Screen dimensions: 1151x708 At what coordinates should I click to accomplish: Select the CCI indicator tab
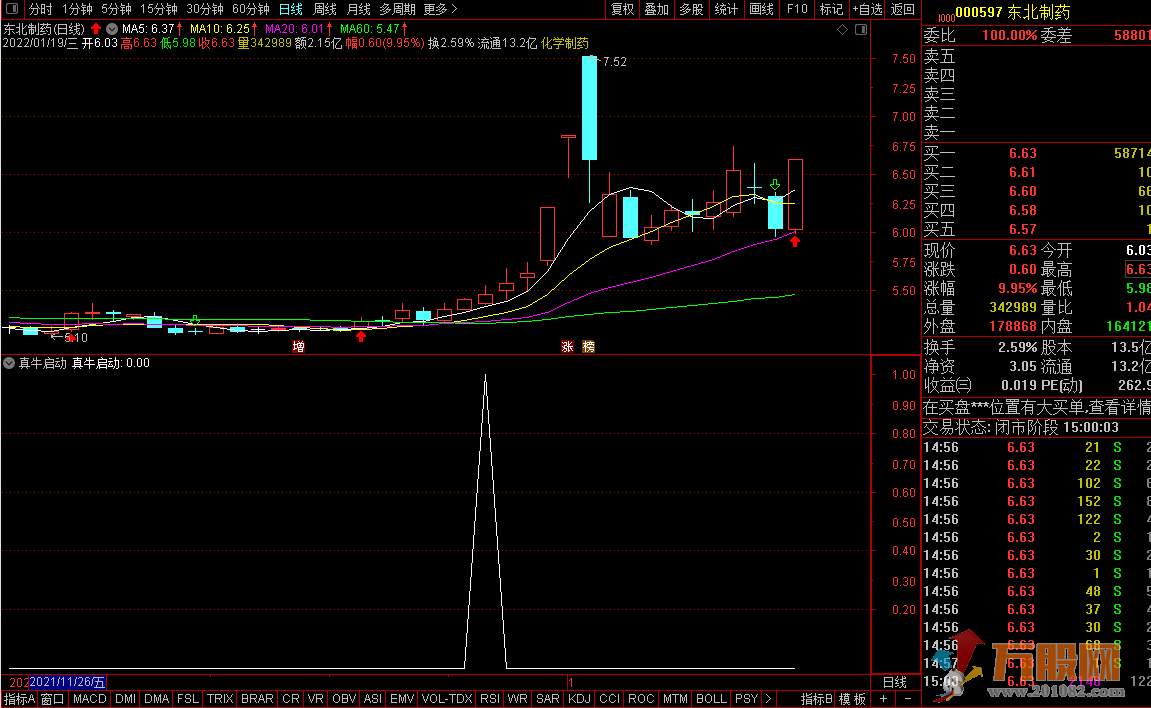pos(609,699)
